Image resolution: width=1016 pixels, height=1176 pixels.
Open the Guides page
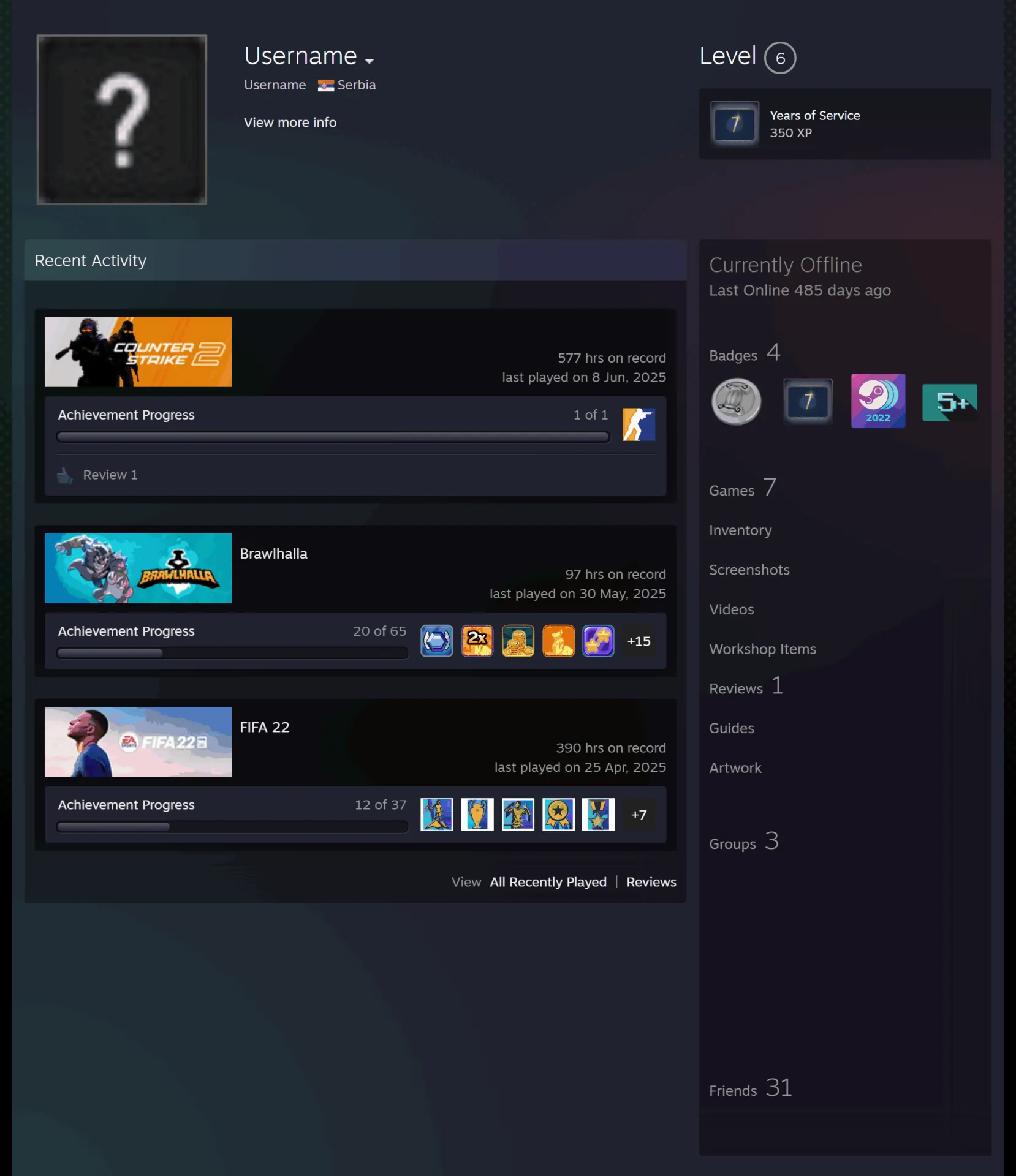tap(732, 728)
